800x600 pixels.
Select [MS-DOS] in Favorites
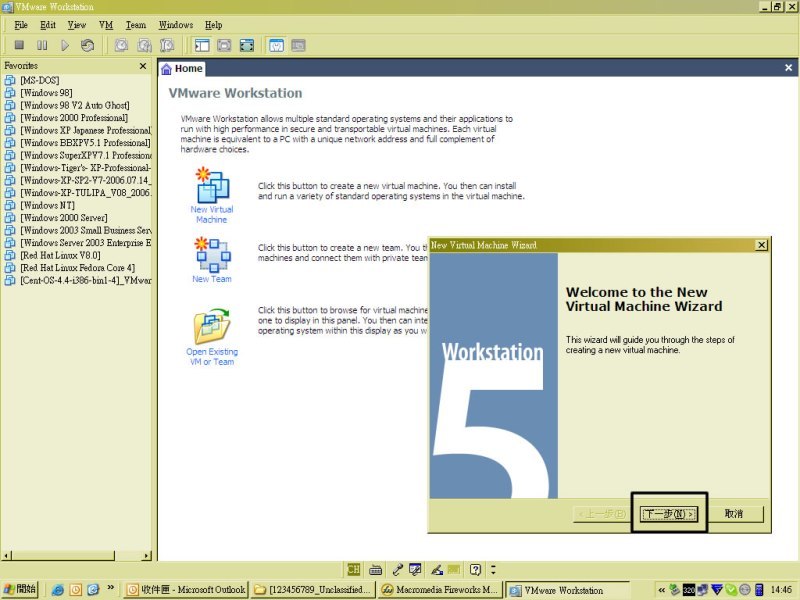(40, 80)
